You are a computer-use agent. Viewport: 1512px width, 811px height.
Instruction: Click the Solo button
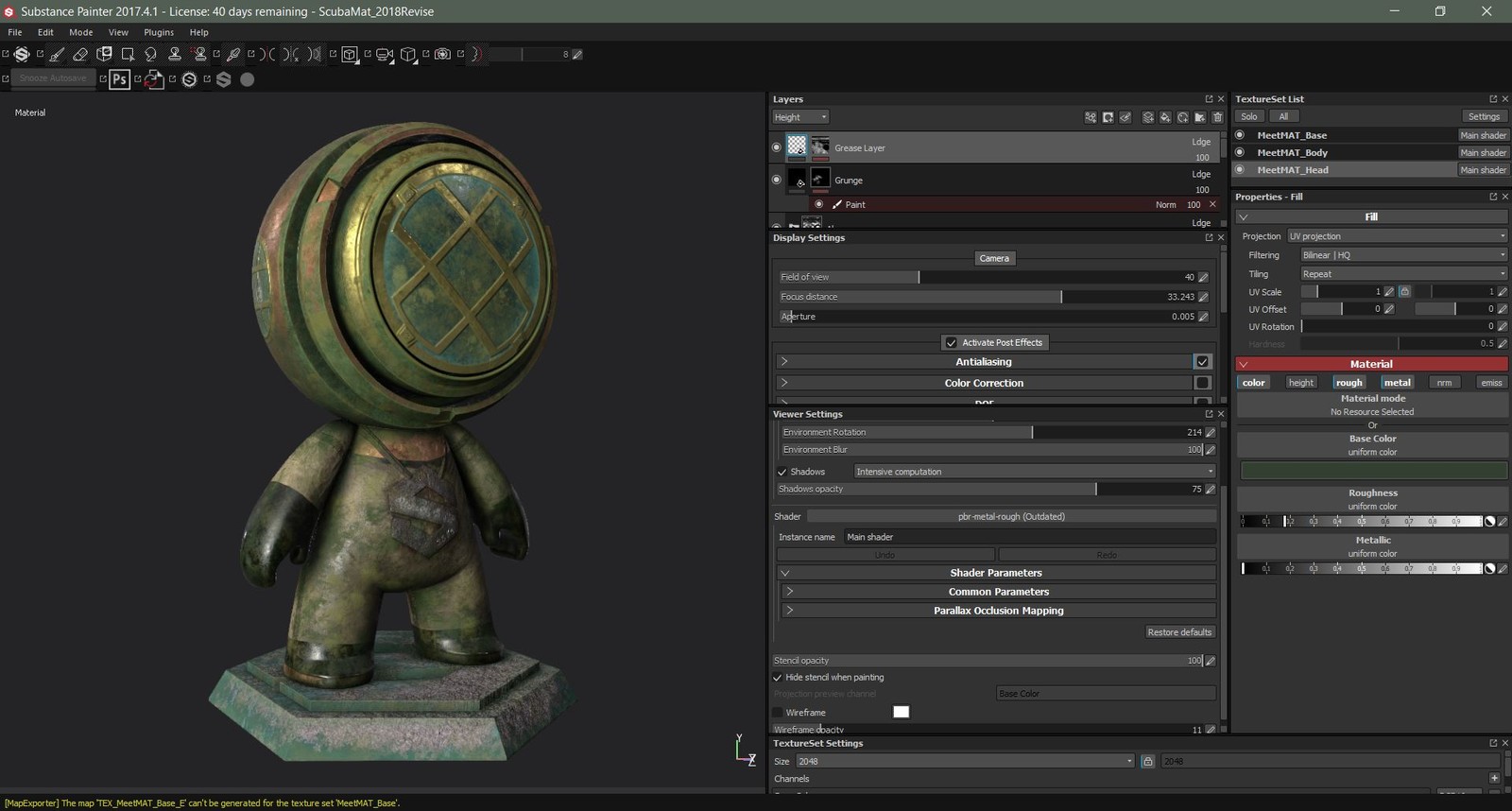coord(1249,116)
